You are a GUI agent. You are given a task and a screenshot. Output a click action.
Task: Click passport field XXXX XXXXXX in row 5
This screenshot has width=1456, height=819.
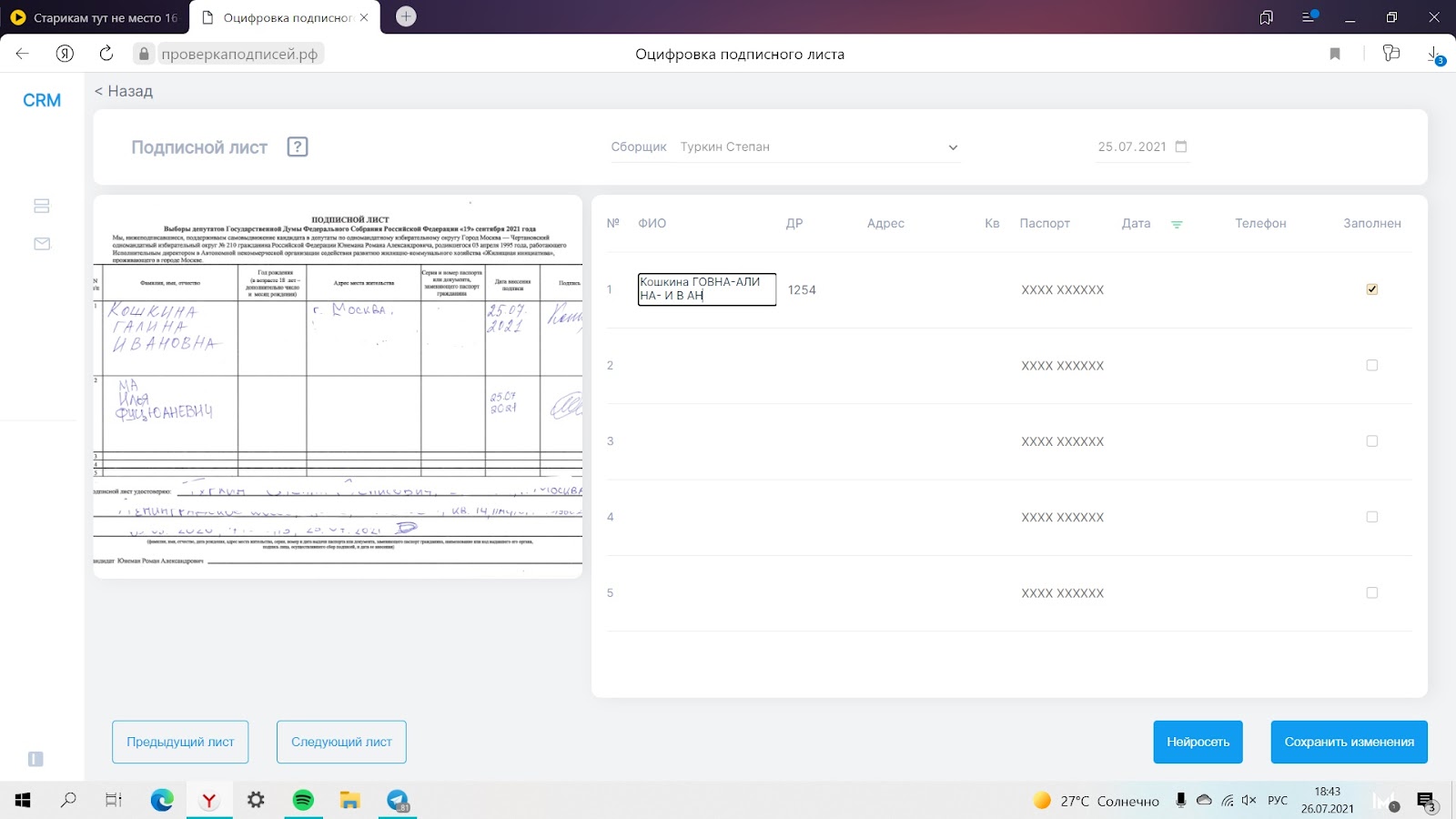1062,593
